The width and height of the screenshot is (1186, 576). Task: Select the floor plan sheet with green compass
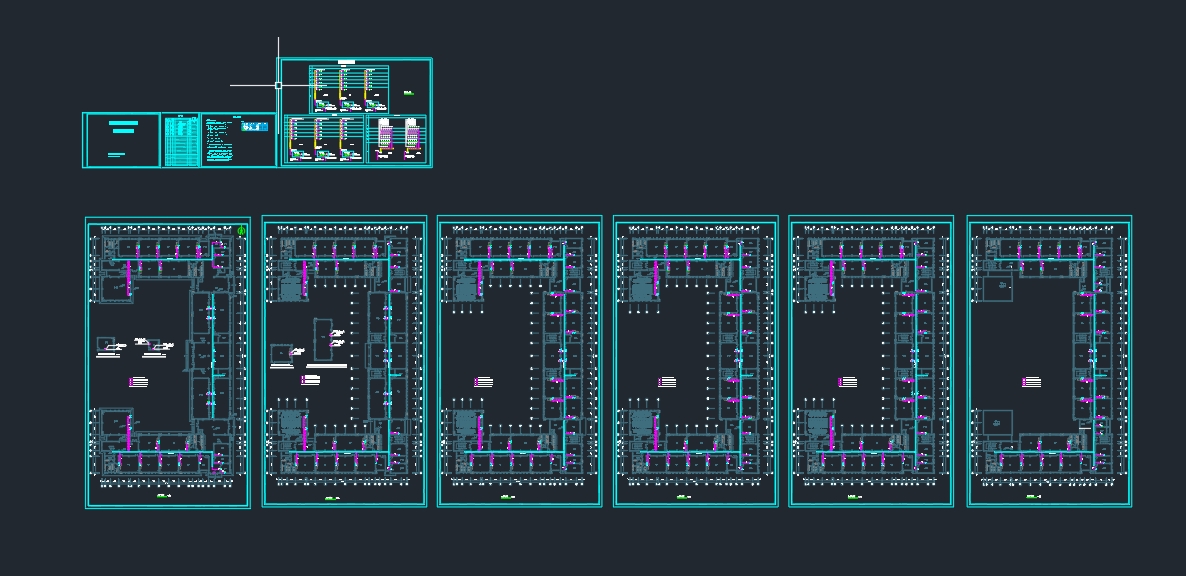pyautogui.click(x=168, y=363)
